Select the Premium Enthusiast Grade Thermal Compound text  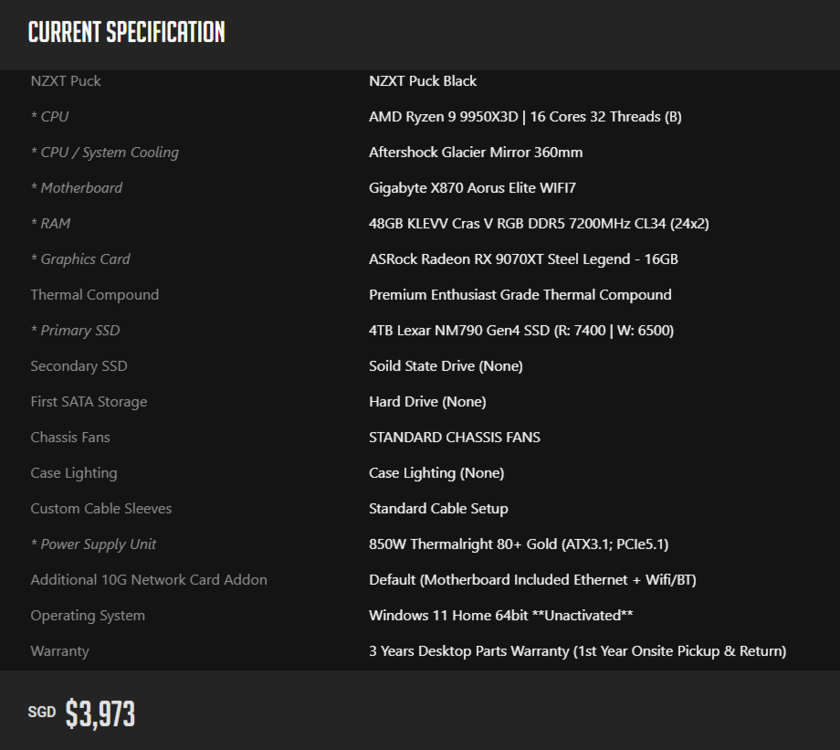(520, 295)
